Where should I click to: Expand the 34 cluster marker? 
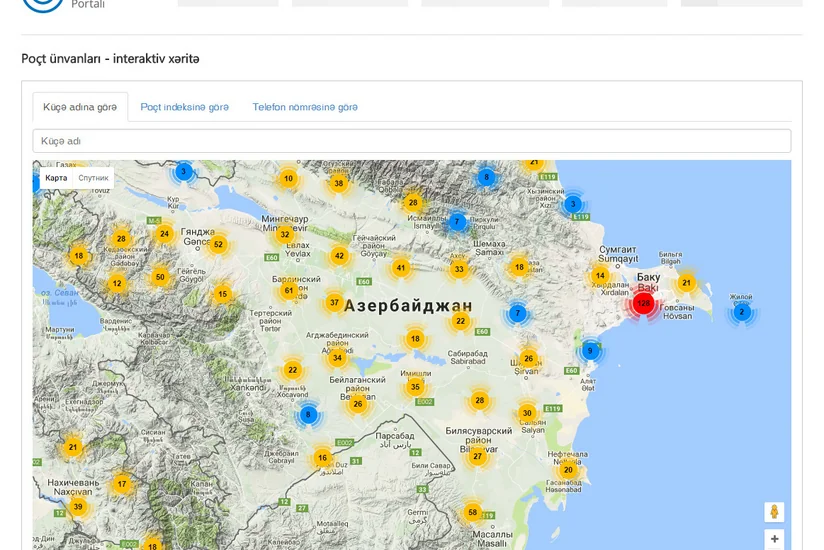coord(337,358)
